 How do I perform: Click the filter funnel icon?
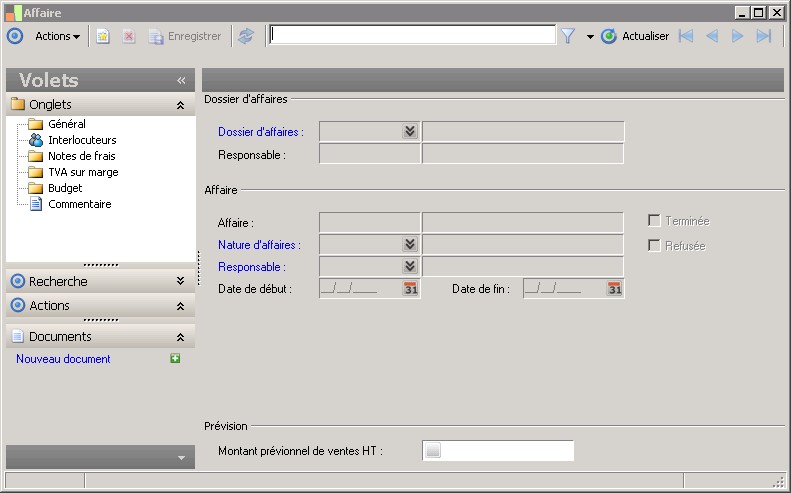point(568,36)
